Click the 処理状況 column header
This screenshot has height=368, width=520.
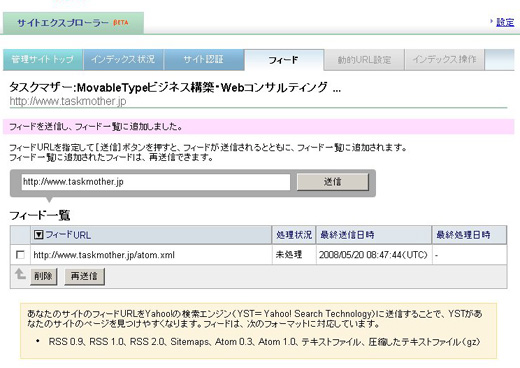pos(294,235)
